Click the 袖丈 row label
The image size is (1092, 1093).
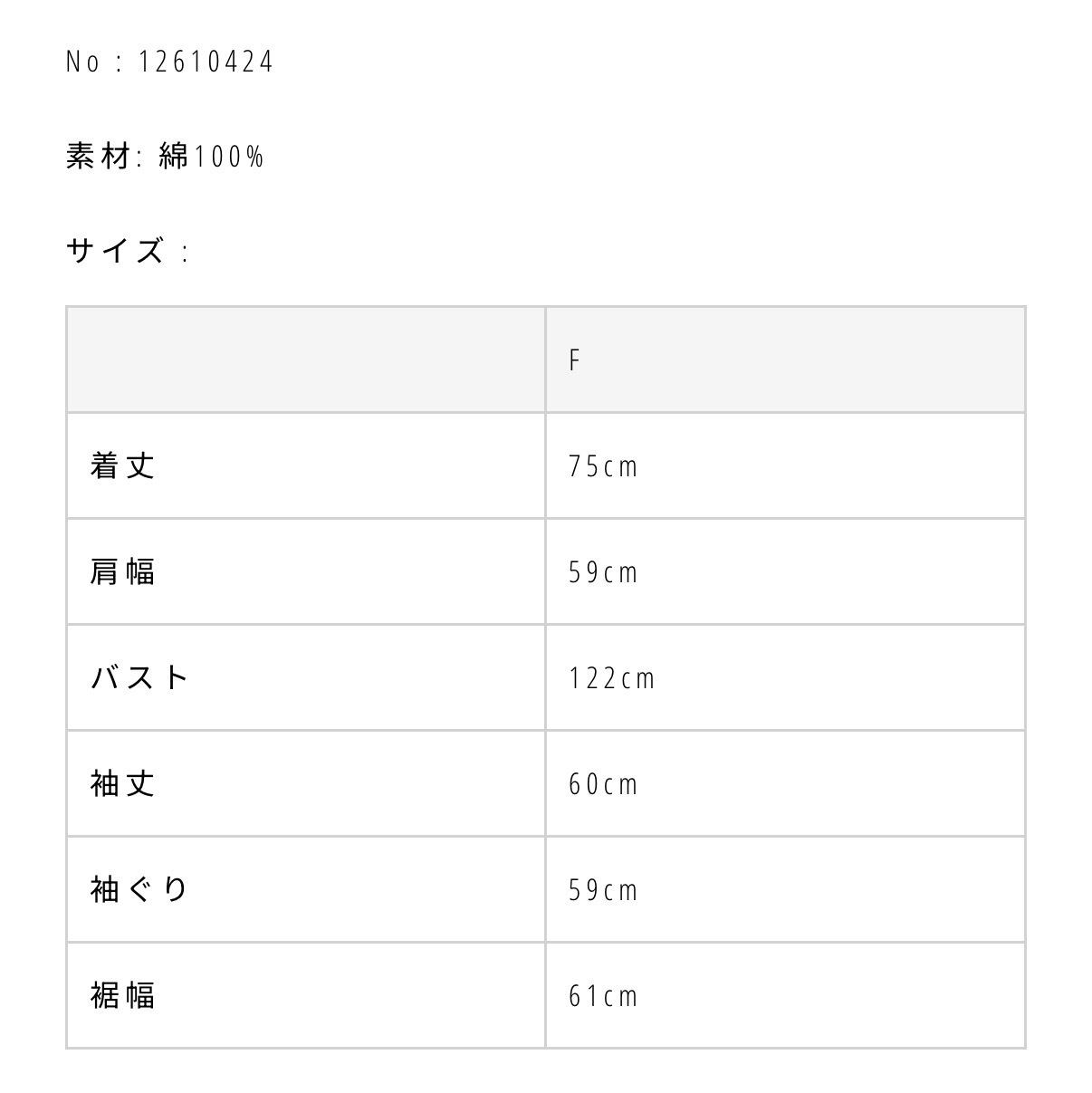coord(123,783)
